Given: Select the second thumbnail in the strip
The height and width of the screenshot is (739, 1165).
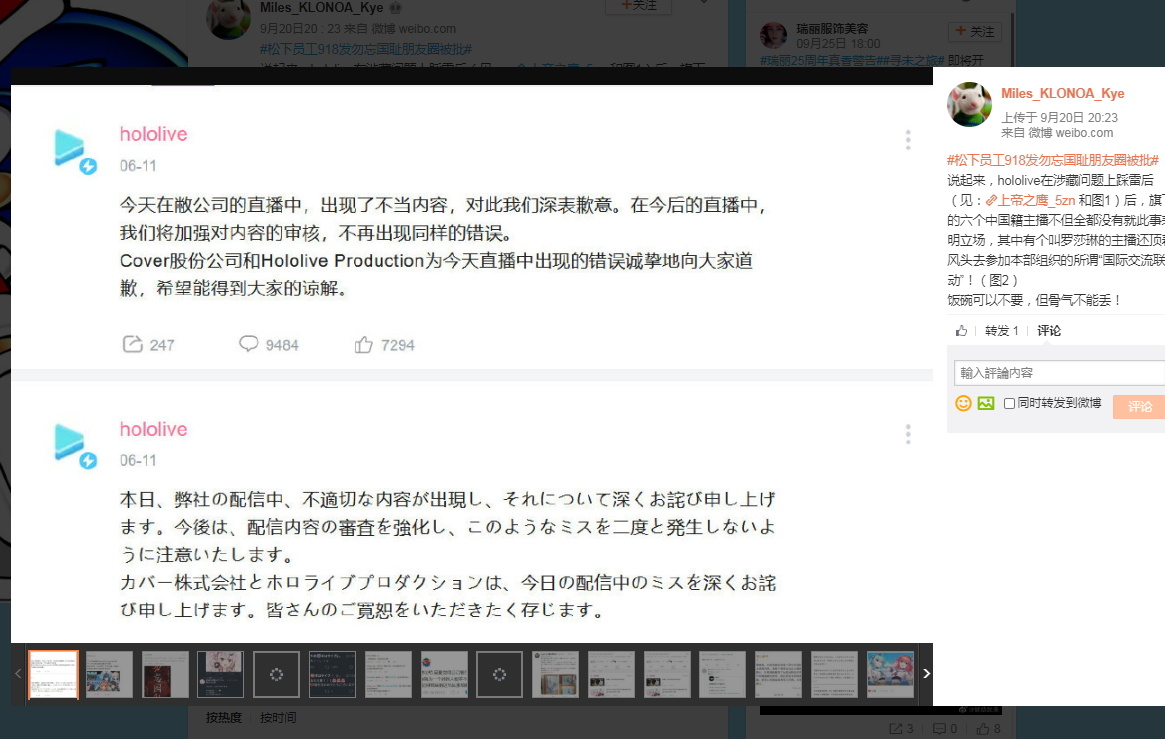Looking at the screenshot, I should coord(109,674).
